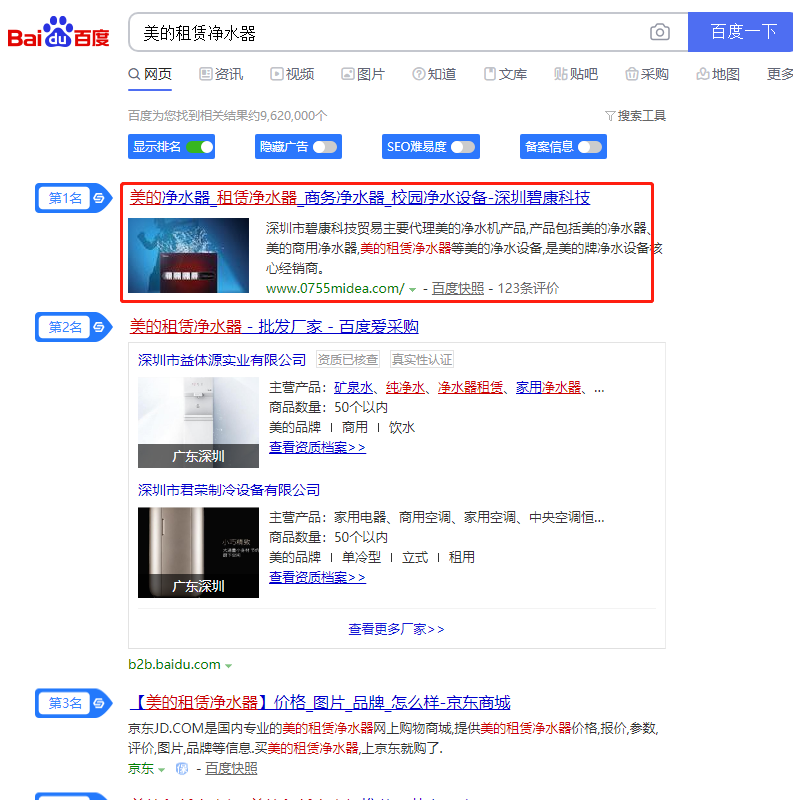Click the verification badge icon beside 京东

(182, 769)
